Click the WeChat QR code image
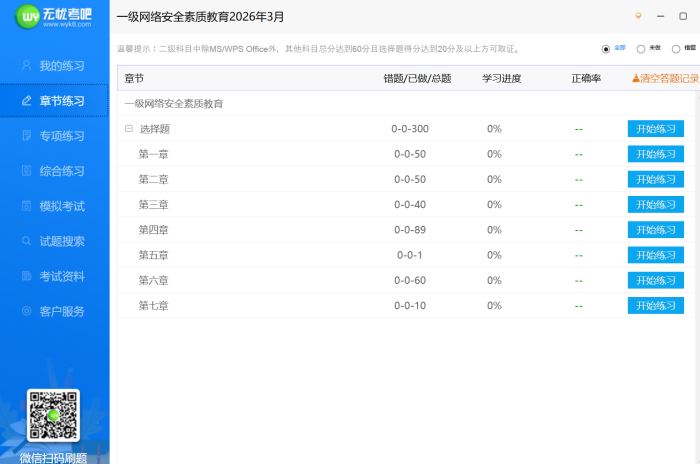700x464 pixels. coord(53,415)
